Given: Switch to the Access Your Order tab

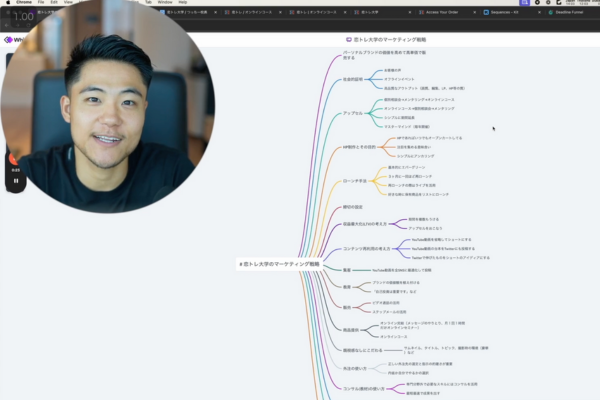Looking at the screenshot, I should (442, 12).
